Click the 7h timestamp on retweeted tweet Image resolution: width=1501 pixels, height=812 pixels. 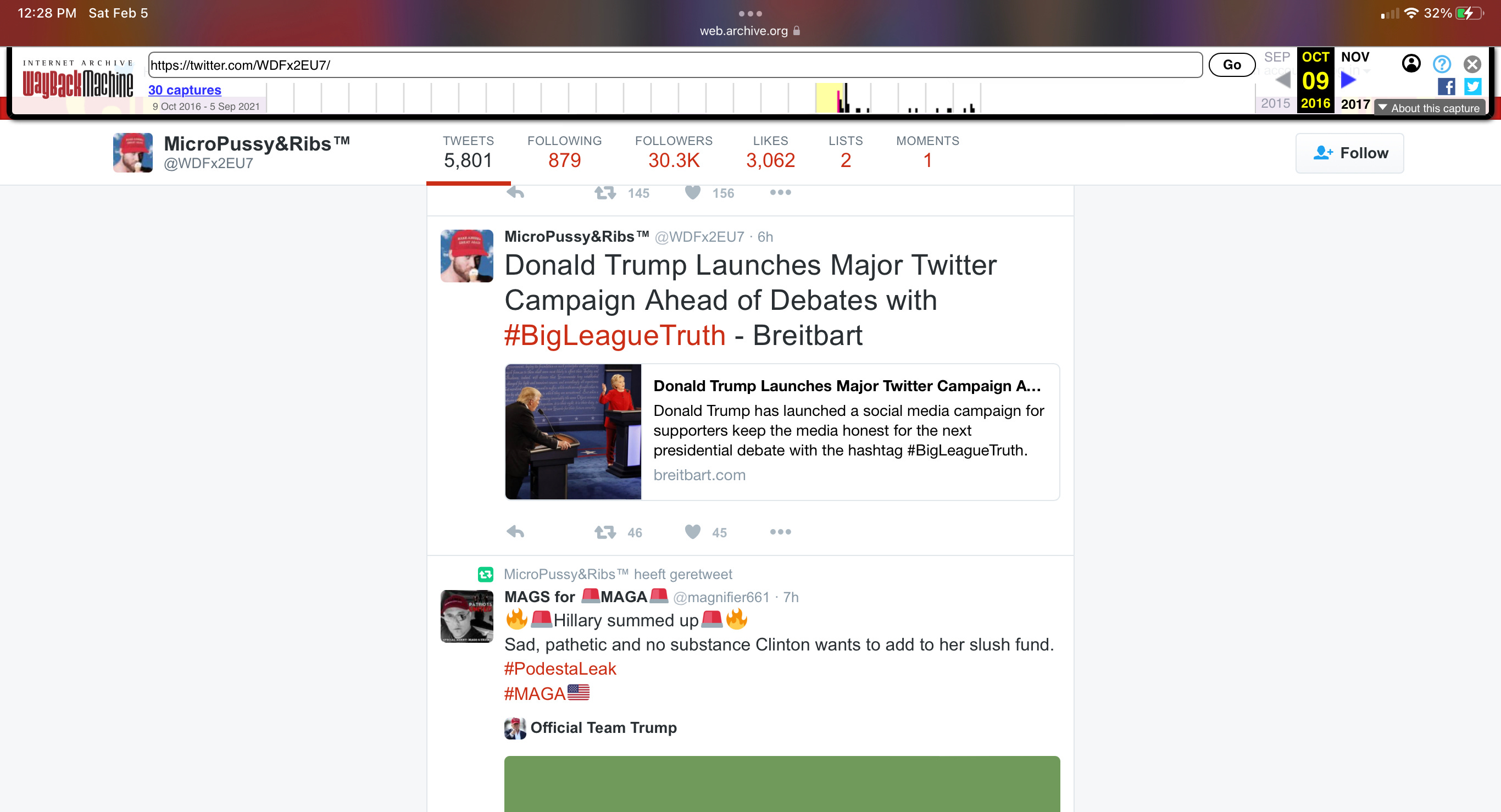pyautogui.click(x=791, y=598)
